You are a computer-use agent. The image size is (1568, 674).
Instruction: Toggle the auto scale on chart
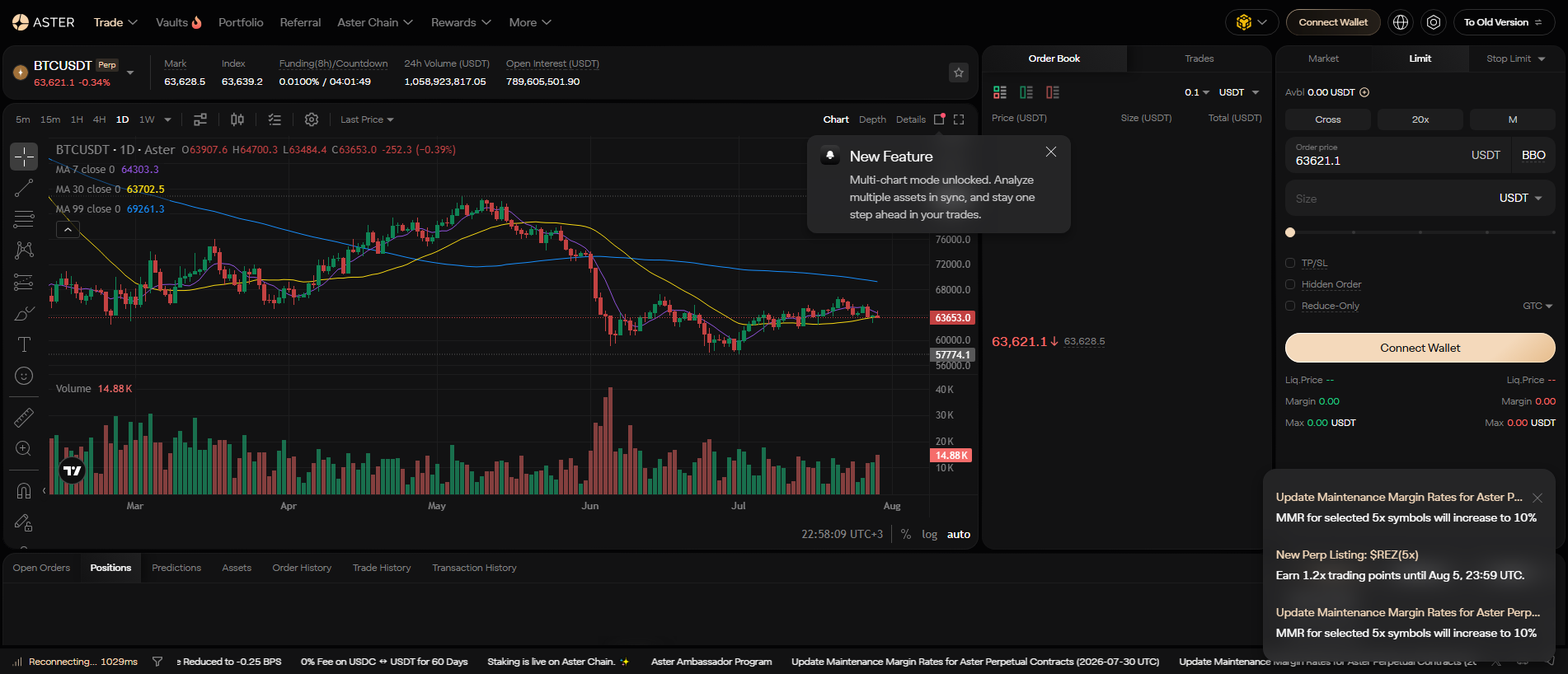click(x=959, y=534)
